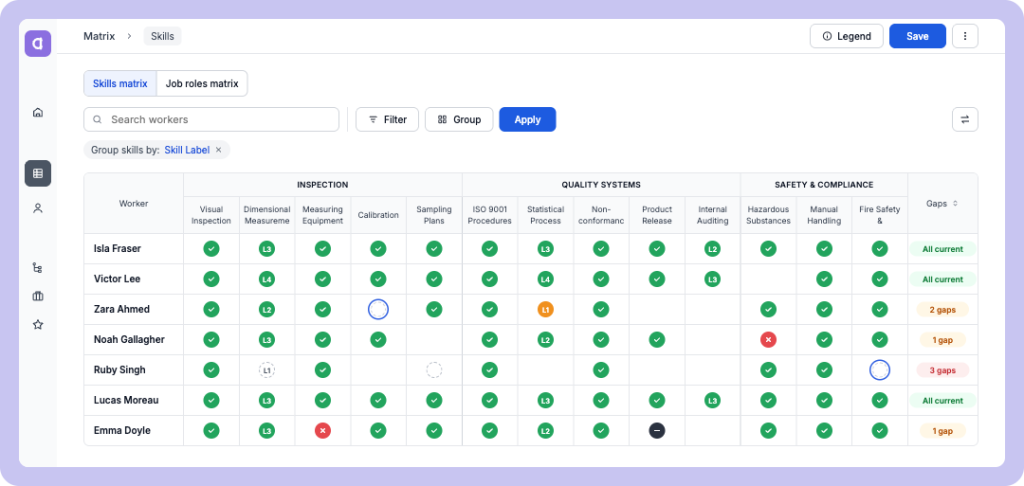Open the three-dot more options menu
Image resolution: width=1024 pixels, height=486 pixels.
tap(965, 37)
